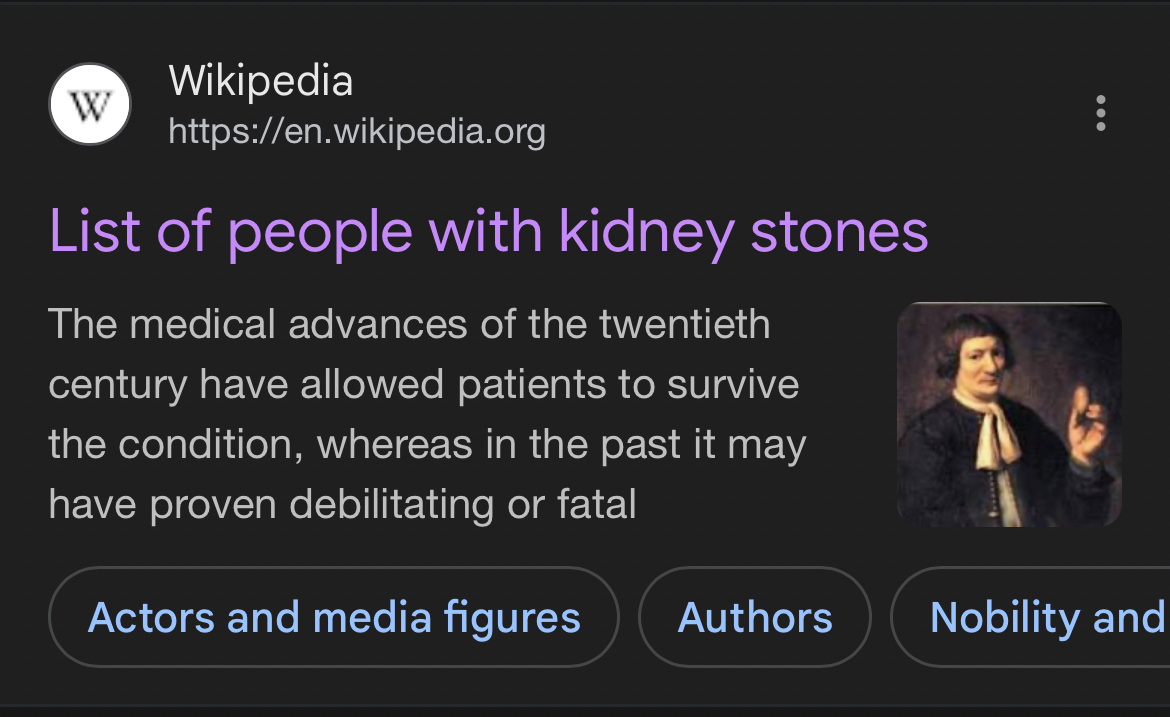Click the purple visited result title
This screenshot has width=1170, height=717.
coord(488,231)
